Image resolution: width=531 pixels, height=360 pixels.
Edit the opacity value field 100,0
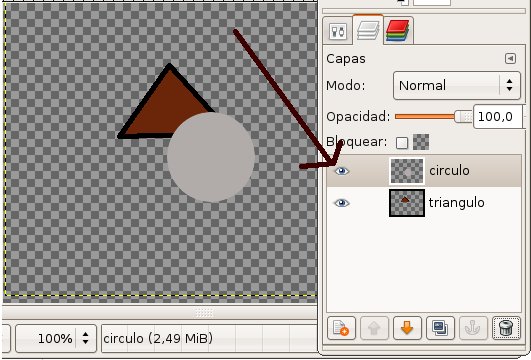tap(497, 117)
